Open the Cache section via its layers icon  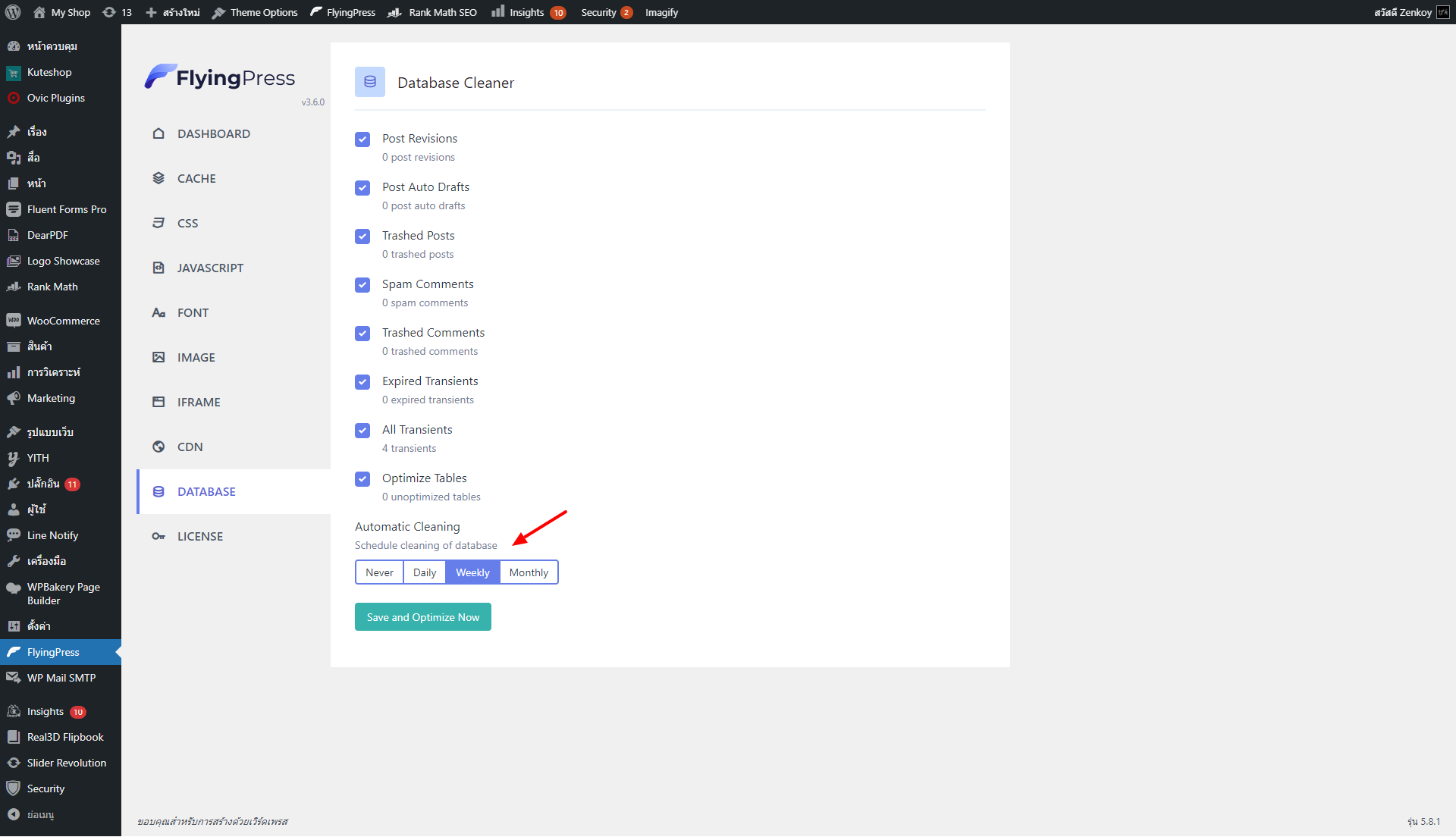click(158, 178)
